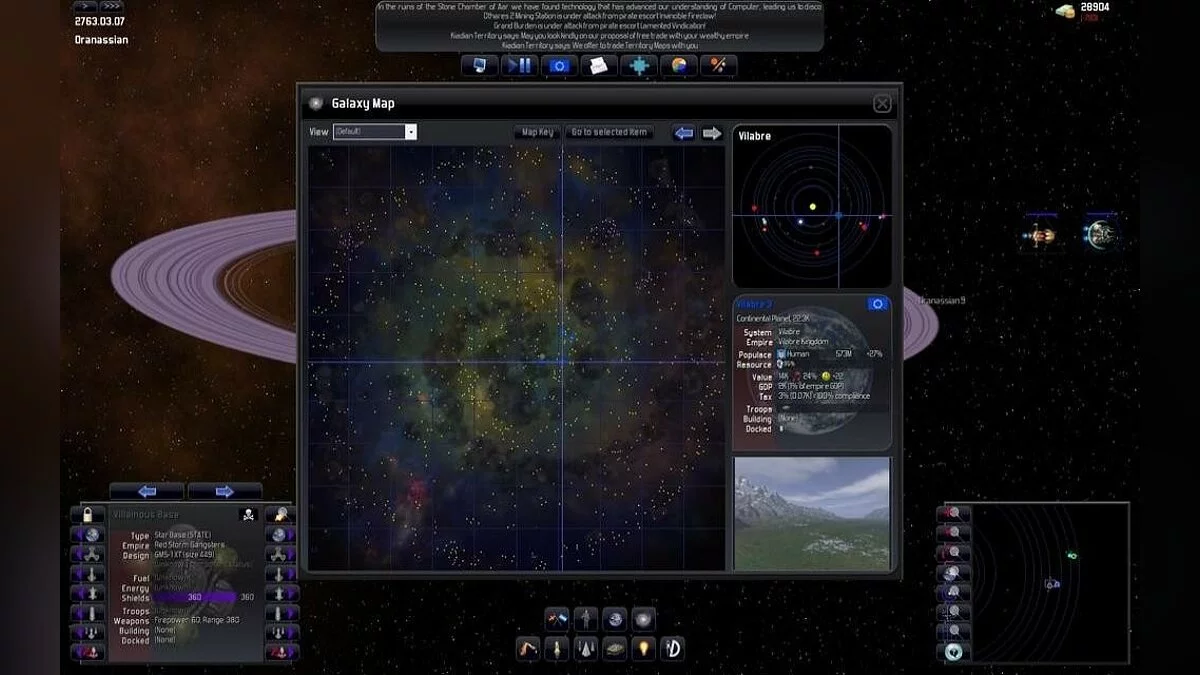Screen dimensions: 1200x675
Task: Click the cyan ring button below minimap zoom list
Action: coord(953,652)
